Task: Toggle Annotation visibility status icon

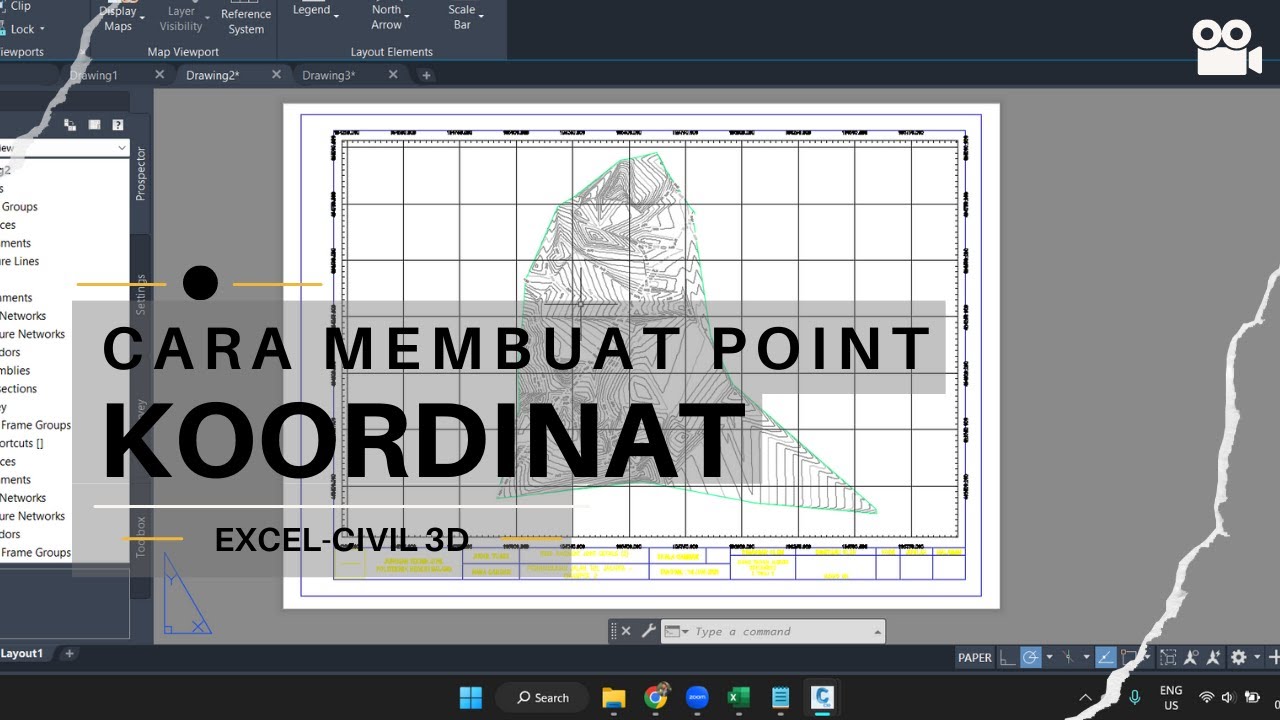Action: [x=1191, y=657]
